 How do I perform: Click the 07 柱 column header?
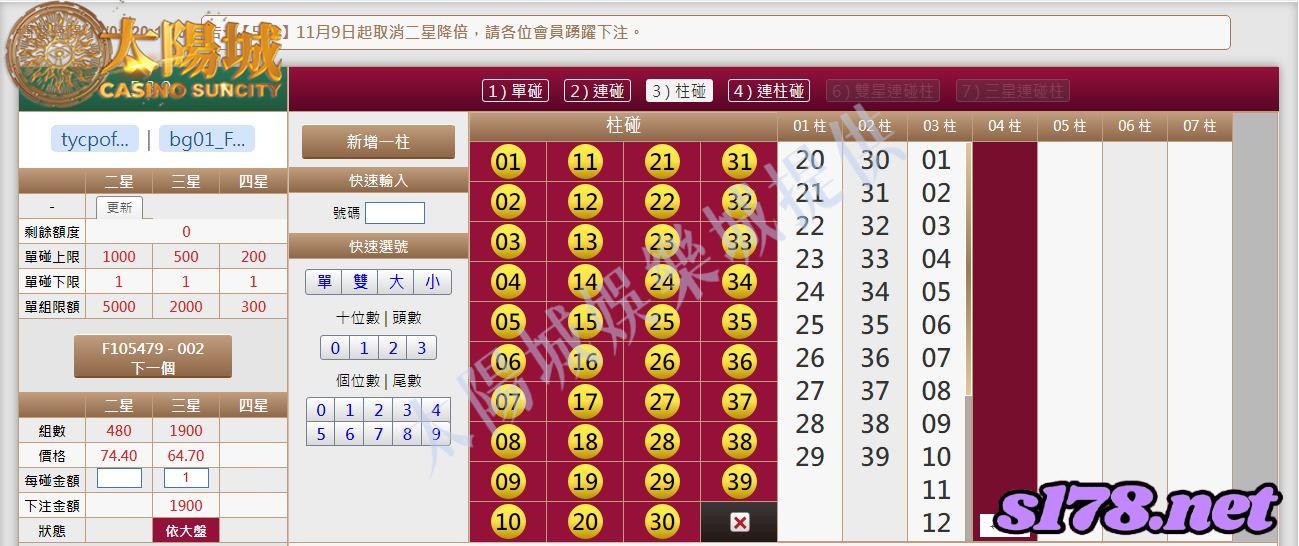pyautogui.click(x=1199, y=126)
